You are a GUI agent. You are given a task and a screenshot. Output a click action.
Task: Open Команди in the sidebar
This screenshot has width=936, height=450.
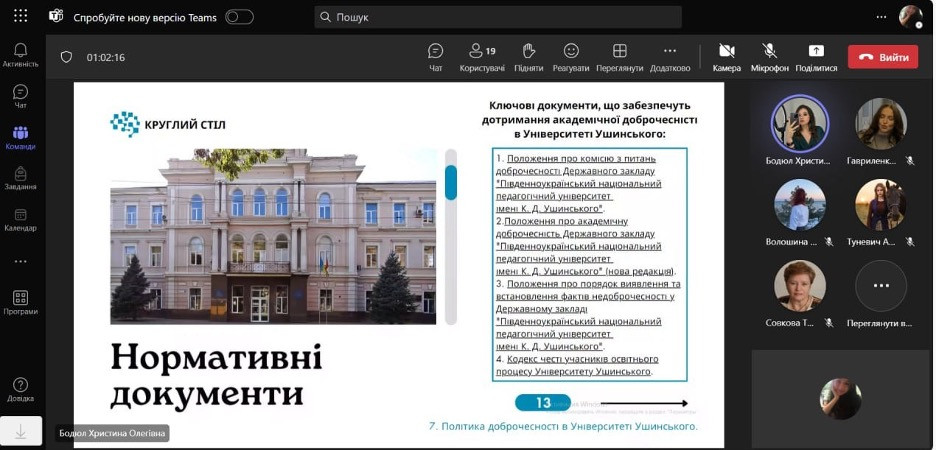pos(20,137)
